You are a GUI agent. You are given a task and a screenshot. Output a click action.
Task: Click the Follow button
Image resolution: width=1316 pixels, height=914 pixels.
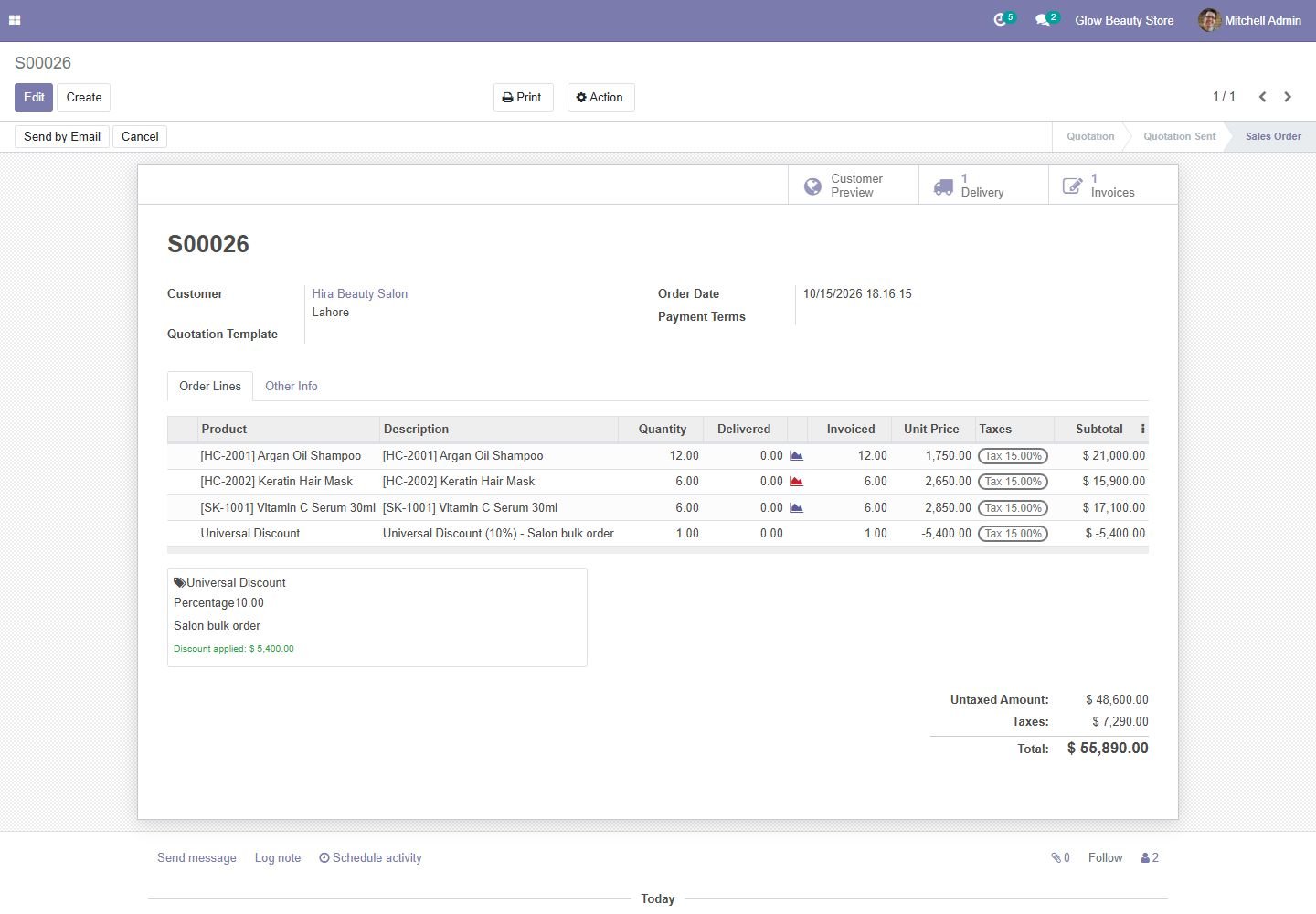coord(1105,858)
